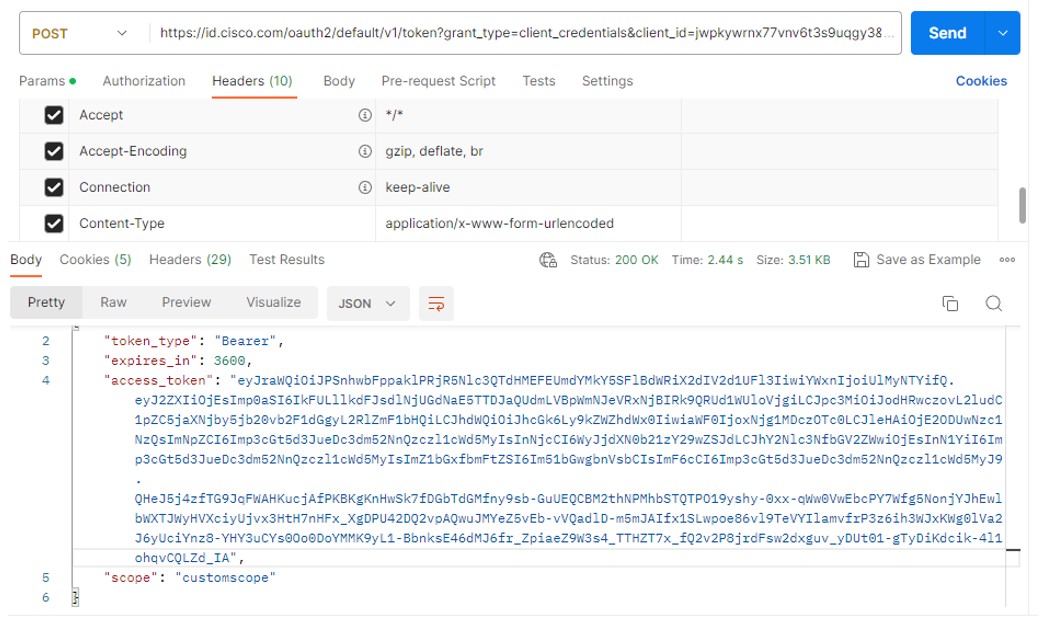Click the info icon for Accept-Encoding header
This screenshot has width=1045, height=631.
pyautogui.click(x=365, y=151)
